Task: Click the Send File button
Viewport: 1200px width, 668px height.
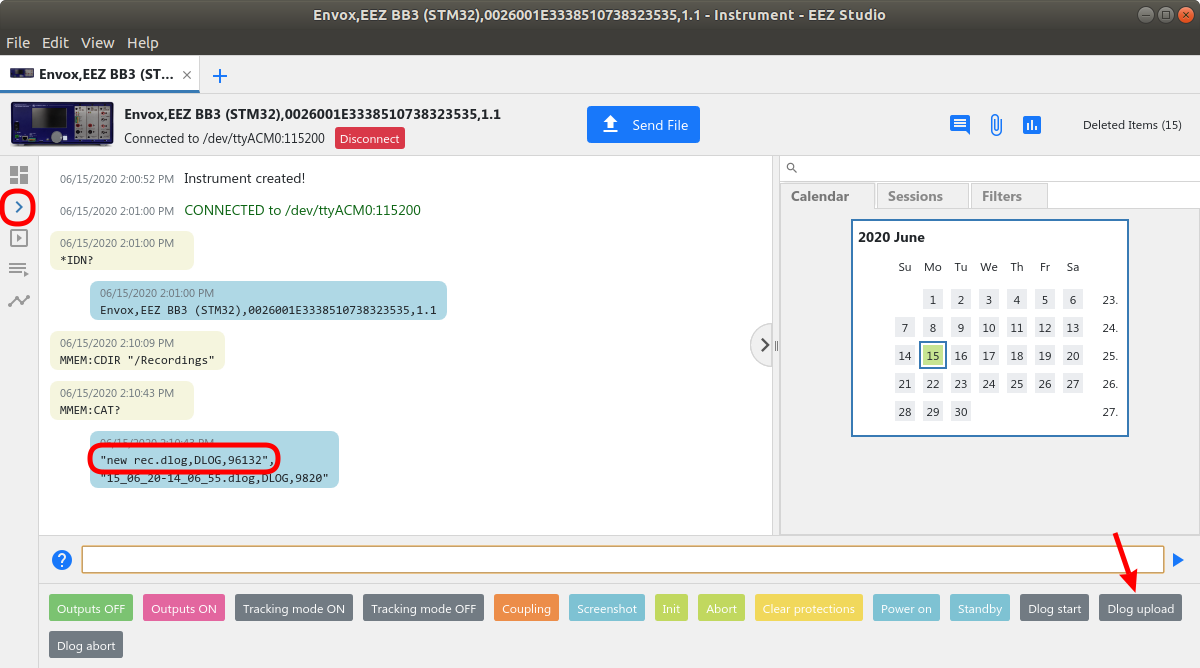Action: (643, 125)
